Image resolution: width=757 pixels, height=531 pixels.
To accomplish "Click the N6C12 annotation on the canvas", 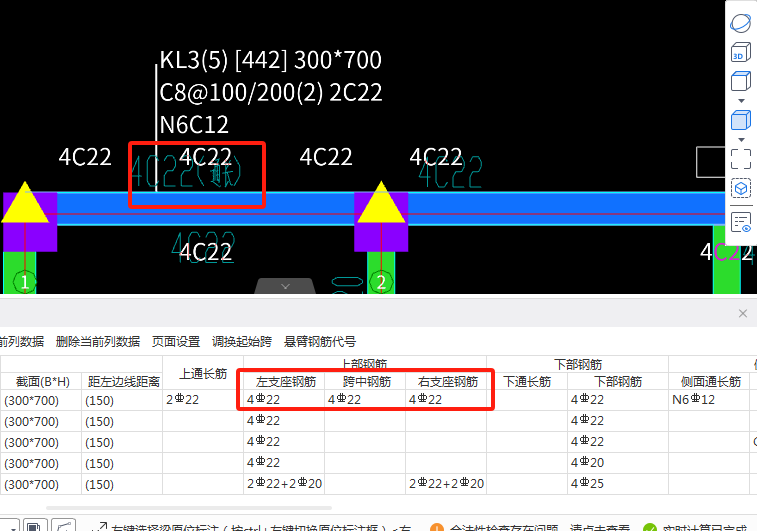I will (x=194, y=125).
